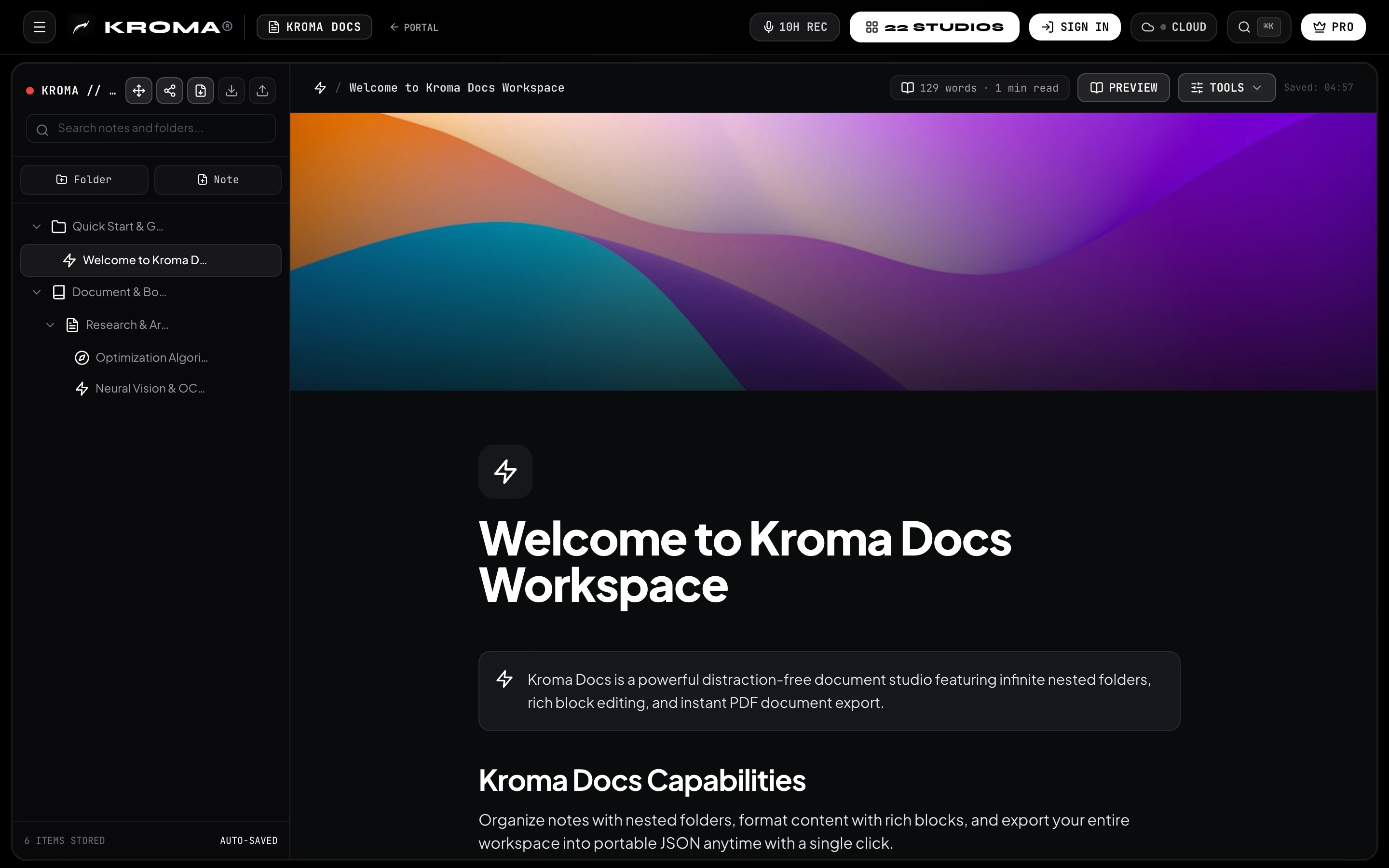This screenshot has height=868, width=1389.
Task: Collapse the Document & Bo... chevron
Action: pos(37,292)
